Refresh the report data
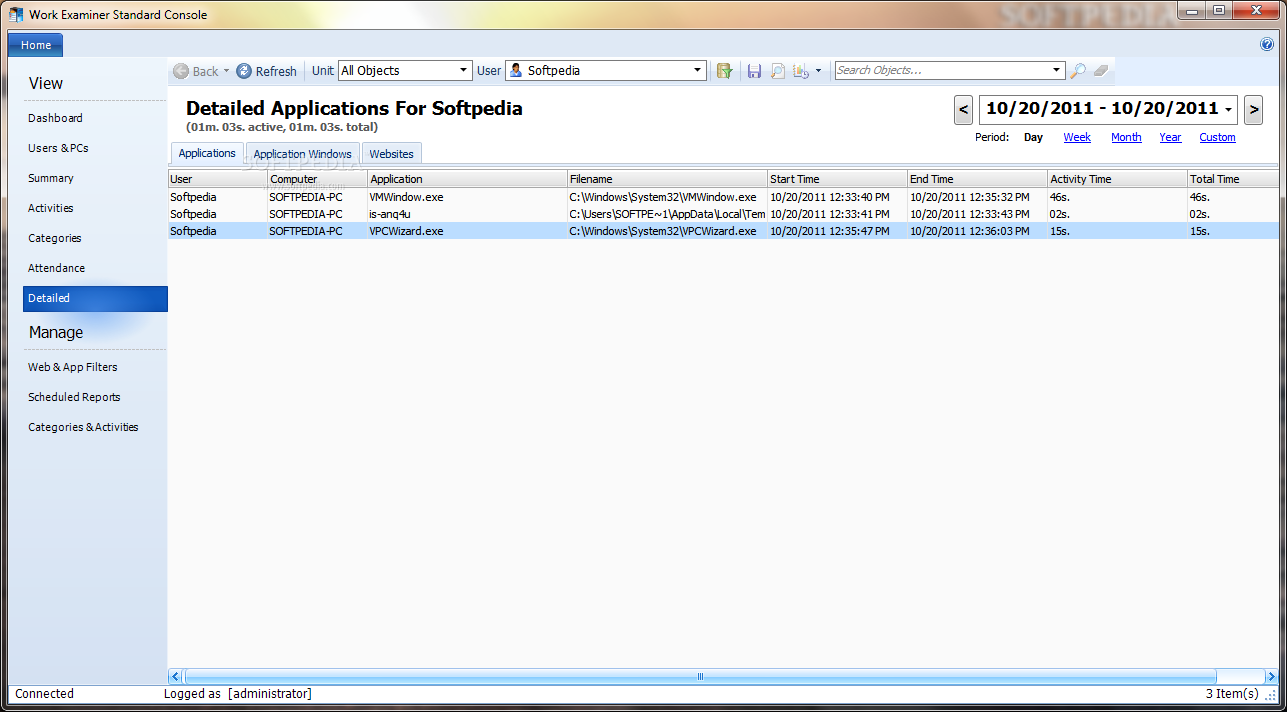 point(266,71)
